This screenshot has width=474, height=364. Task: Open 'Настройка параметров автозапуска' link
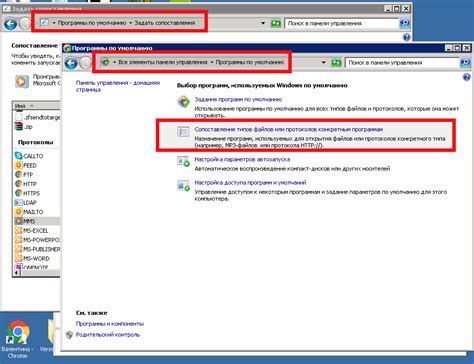pyautogui.click(x=242, y=159)
